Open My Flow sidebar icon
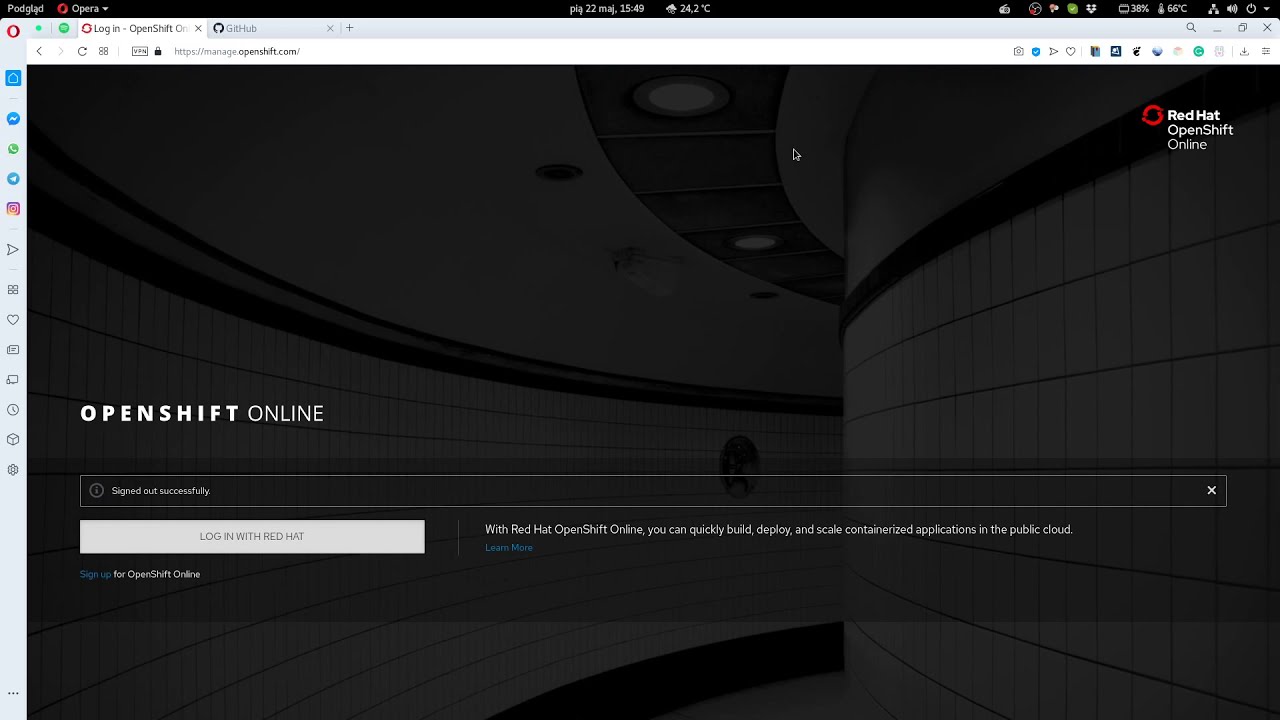Viewport: 1280px width, 720px height. [13, 250]
